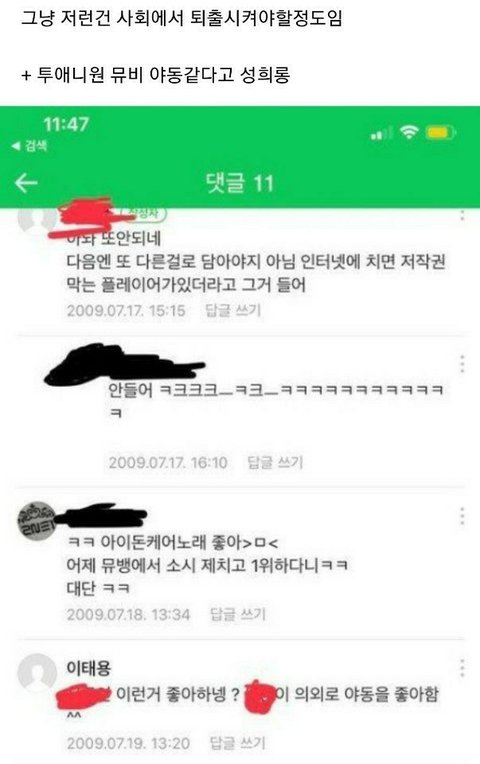480x764 pixels.
Task: Tap the 댓글 11 header title
Action: tap(240, 183)
